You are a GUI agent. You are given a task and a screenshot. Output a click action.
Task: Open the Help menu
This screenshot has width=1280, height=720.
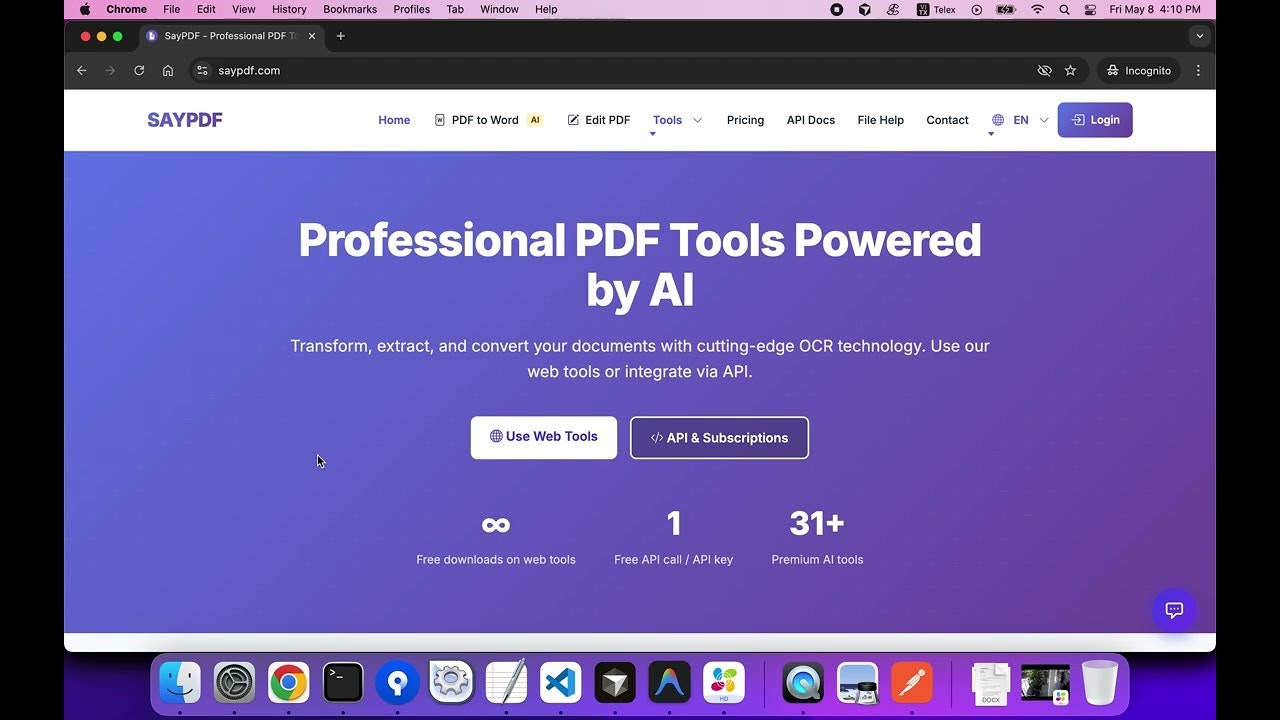(546, 9)
